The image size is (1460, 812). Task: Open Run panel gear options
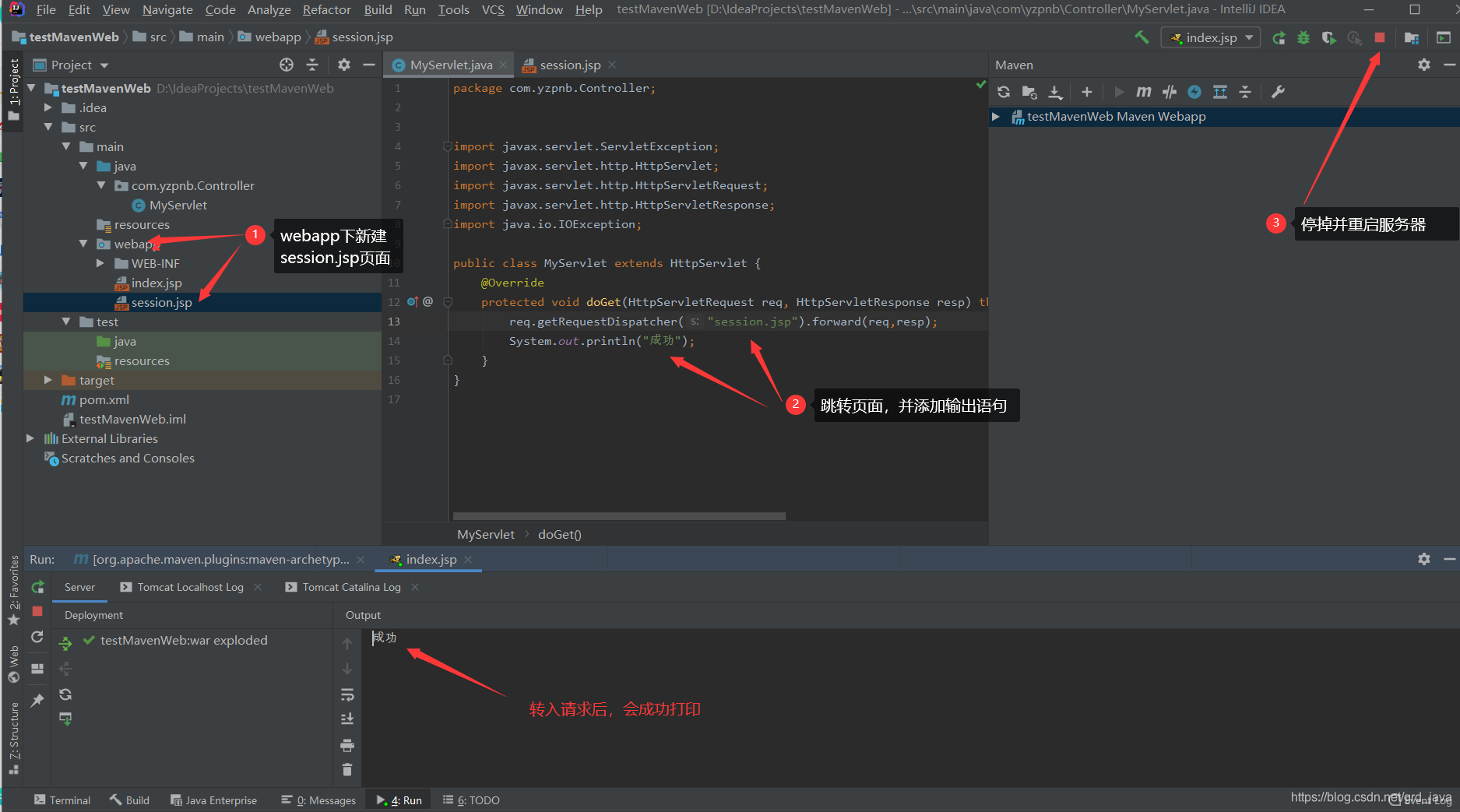1424,559
